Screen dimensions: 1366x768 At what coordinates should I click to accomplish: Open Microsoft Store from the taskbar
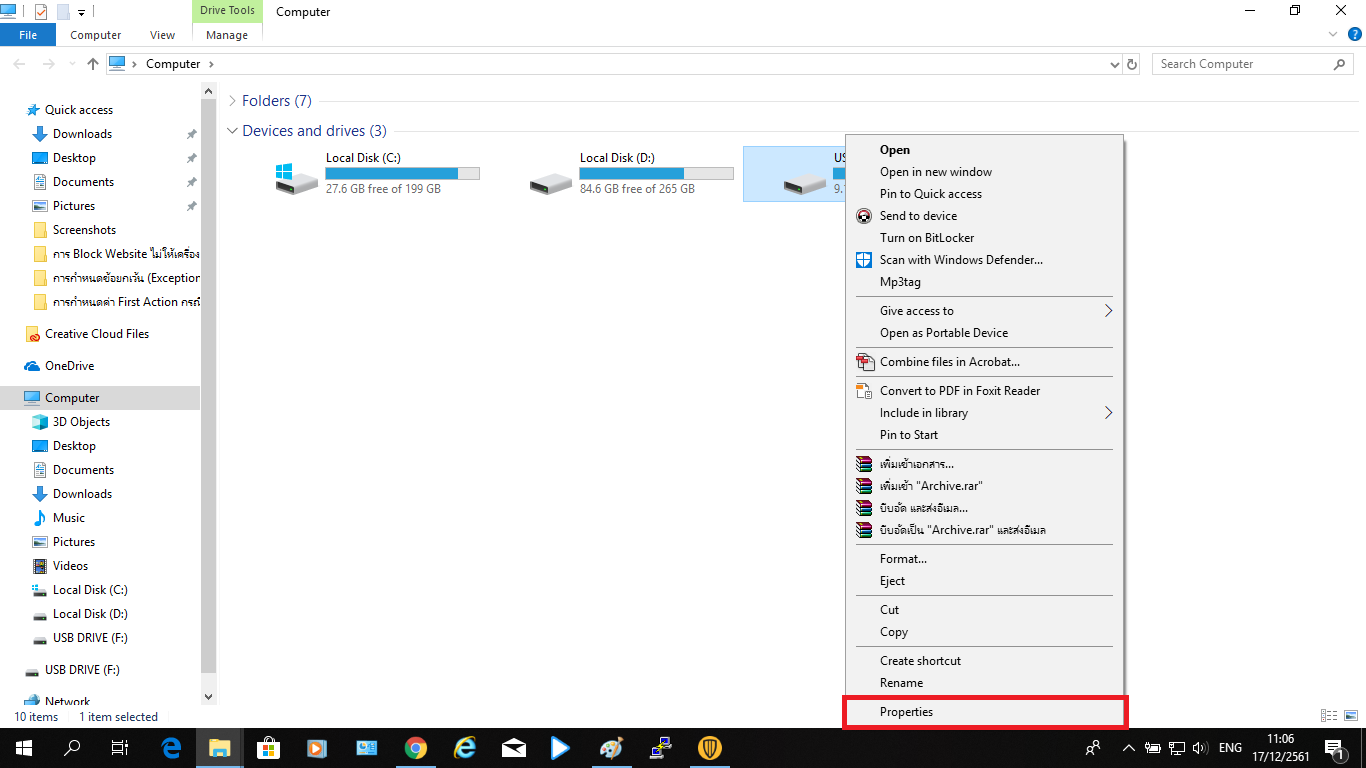pos(268,748)
